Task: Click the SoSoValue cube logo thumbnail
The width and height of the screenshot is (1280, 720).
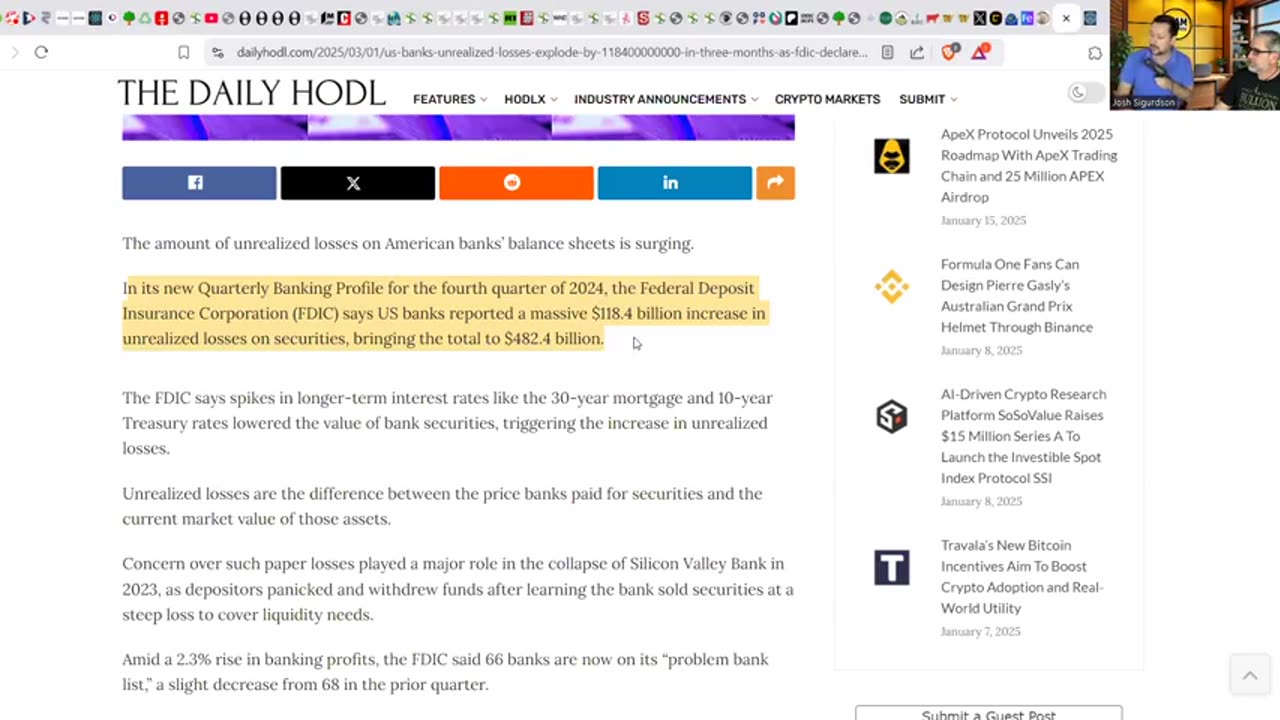Action: pos(892,416)
